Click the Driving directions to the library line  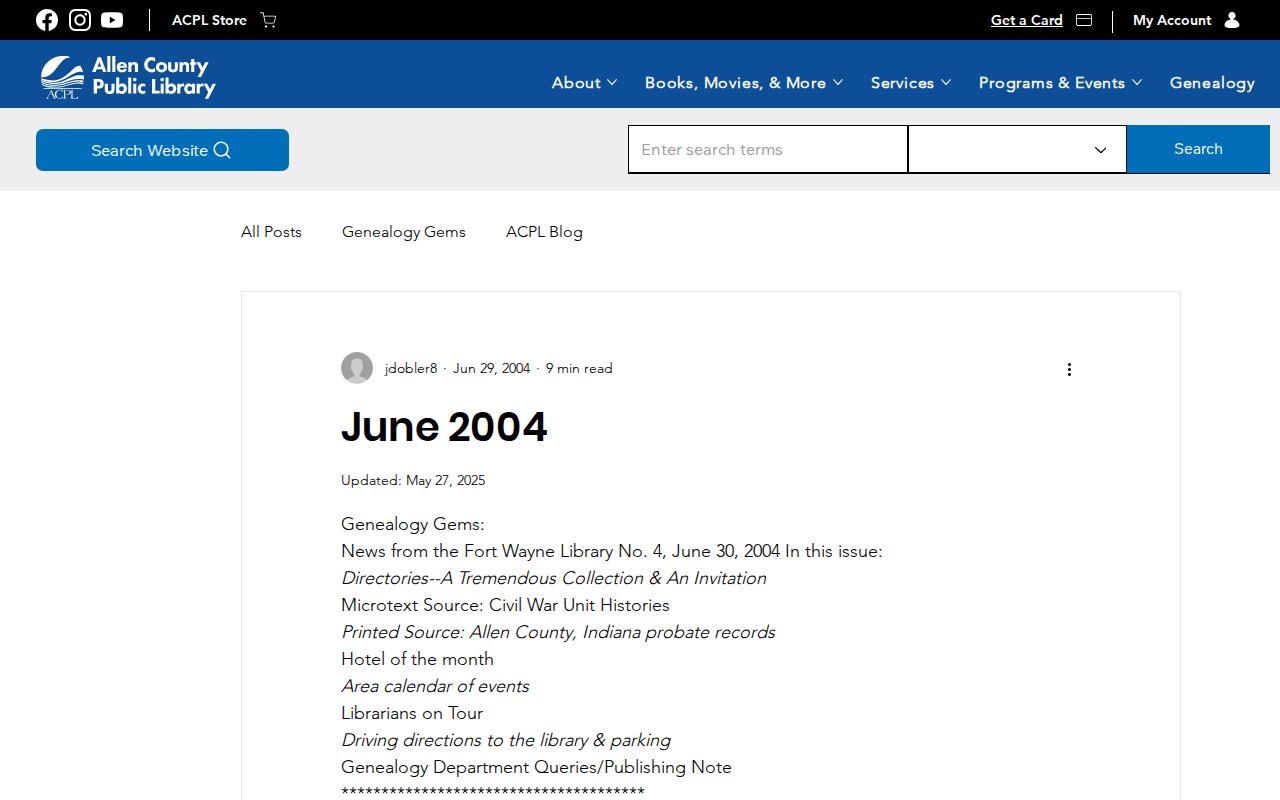[x=506, y=740]
